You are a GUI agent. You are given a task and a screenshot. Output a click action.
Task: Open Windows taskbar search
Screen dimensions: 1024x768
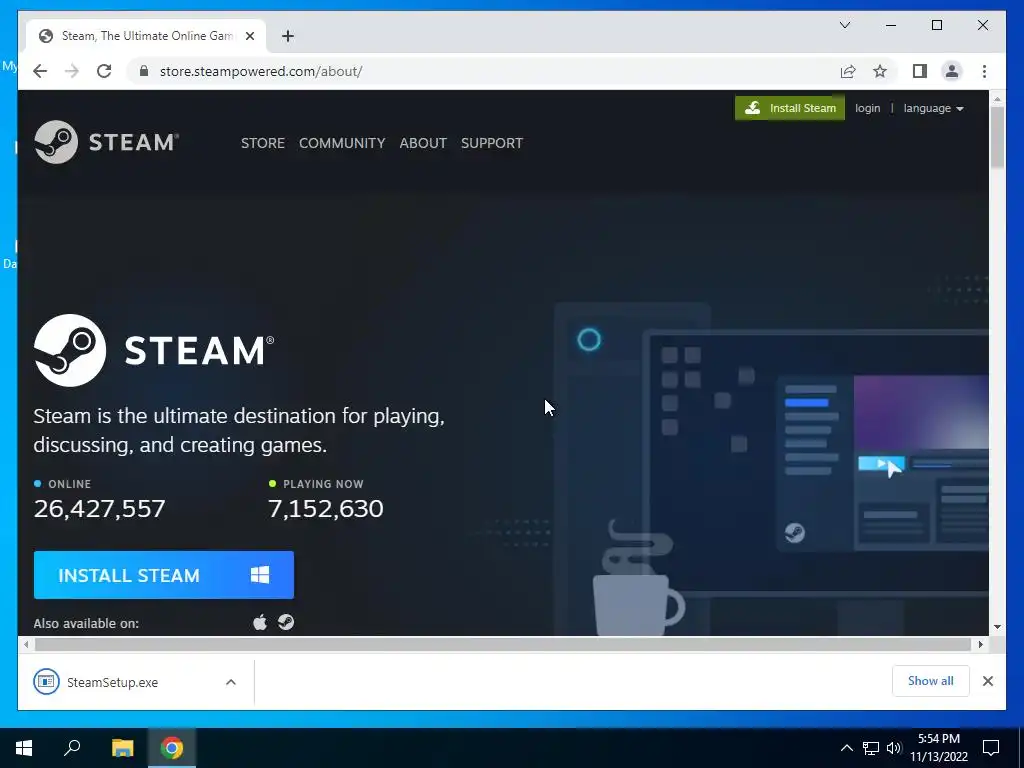click(72, 748)
